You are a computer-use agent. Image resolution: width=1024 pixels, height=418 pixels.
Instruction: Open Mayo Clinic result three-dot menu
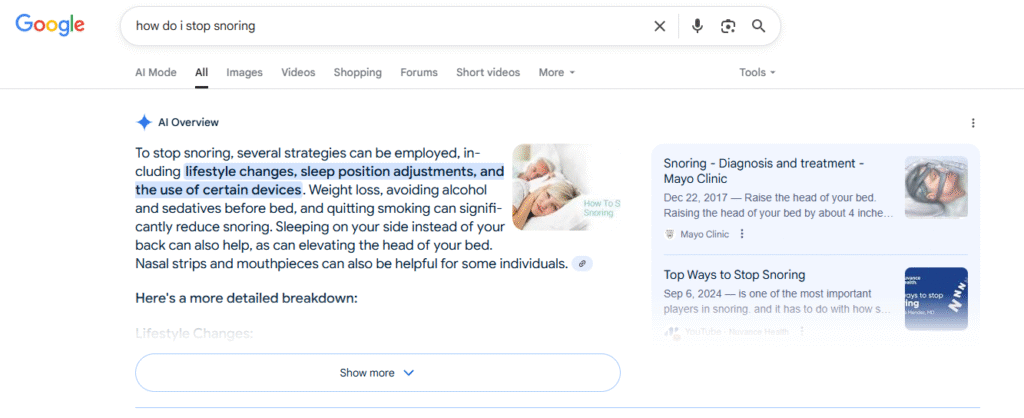[x=742, y=234]
